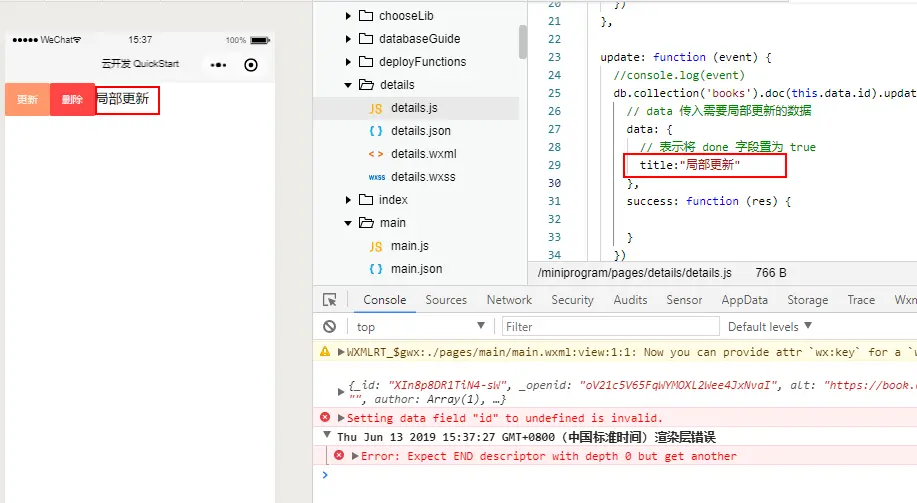The image size is (917, 503).
Task: Click the WeChat wifi signal icon
Action: (77, 40)
